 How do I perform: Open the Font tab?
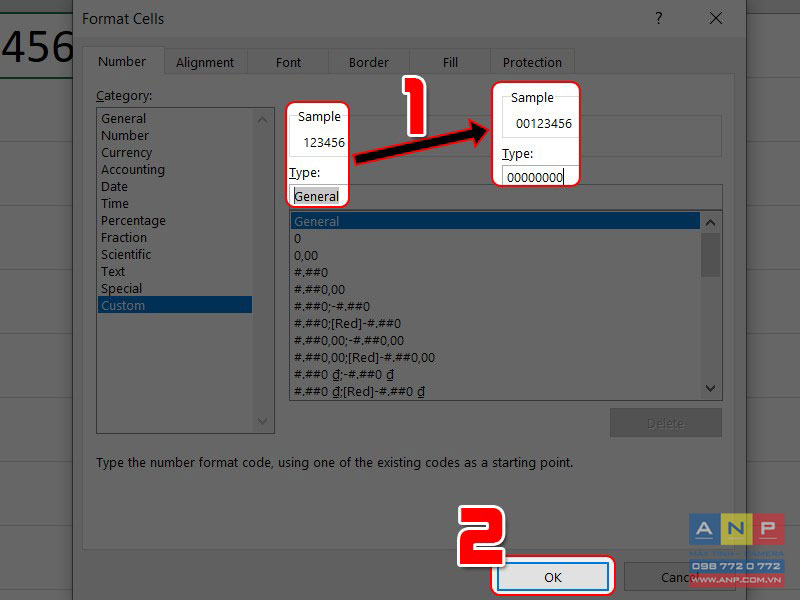click(288, 62)
